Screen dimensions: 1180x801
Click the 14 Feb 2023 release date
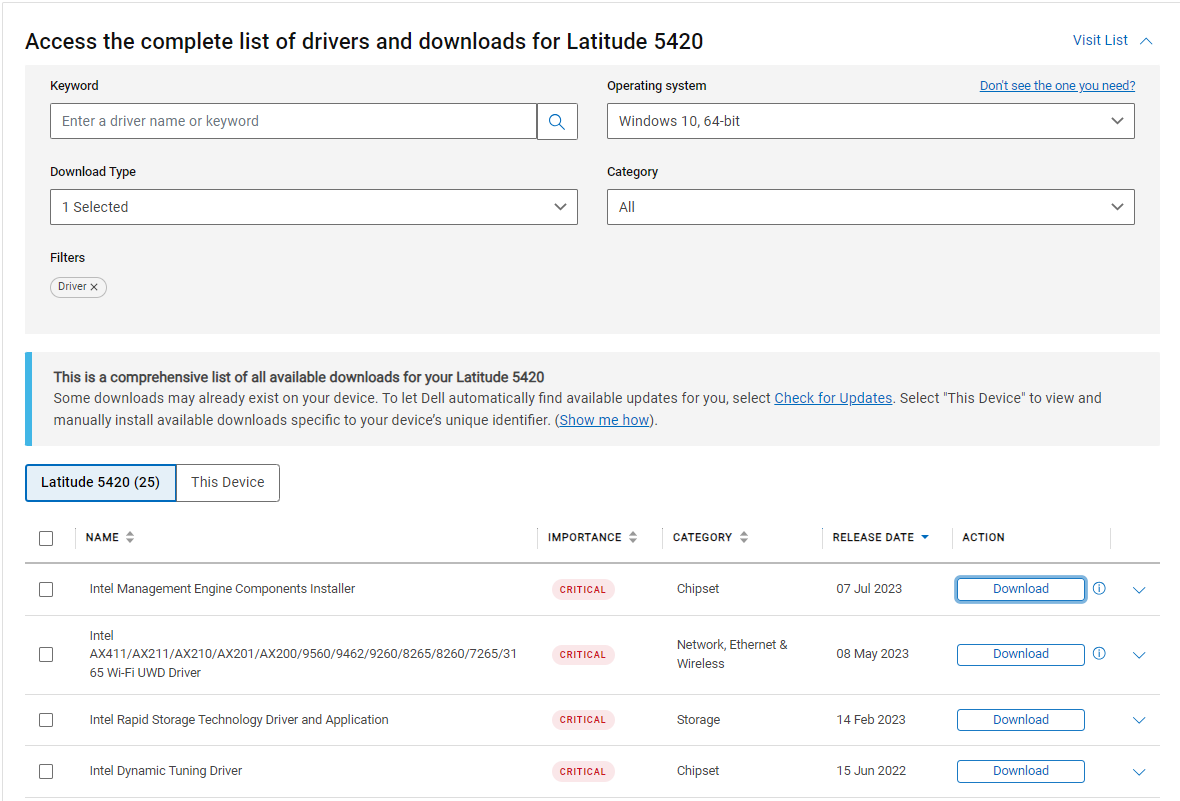pyautogui.click(x=871, y=720)
